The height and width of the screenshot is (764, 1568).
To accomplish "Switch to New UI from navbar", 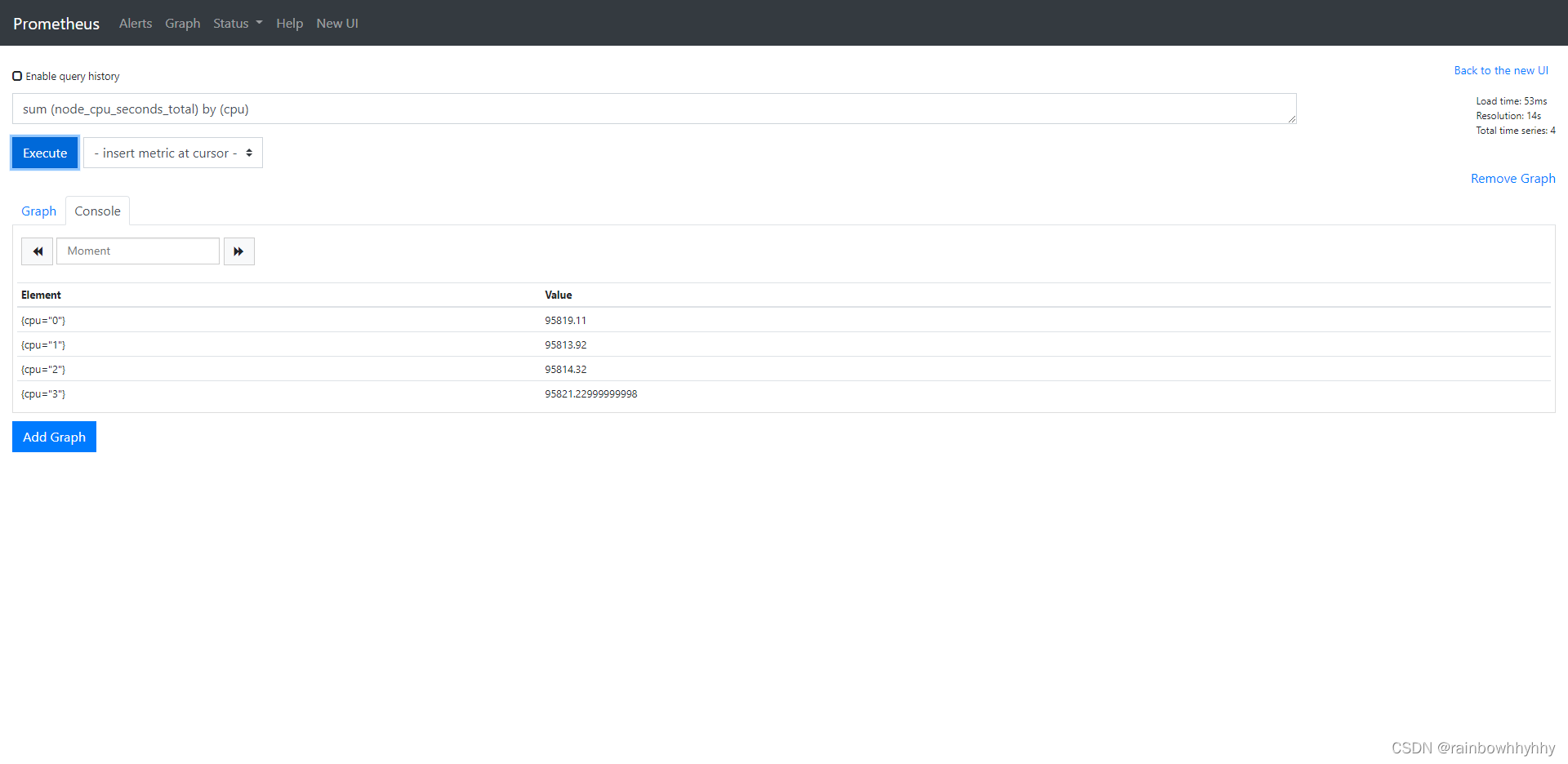I will [x=337, y=23].
